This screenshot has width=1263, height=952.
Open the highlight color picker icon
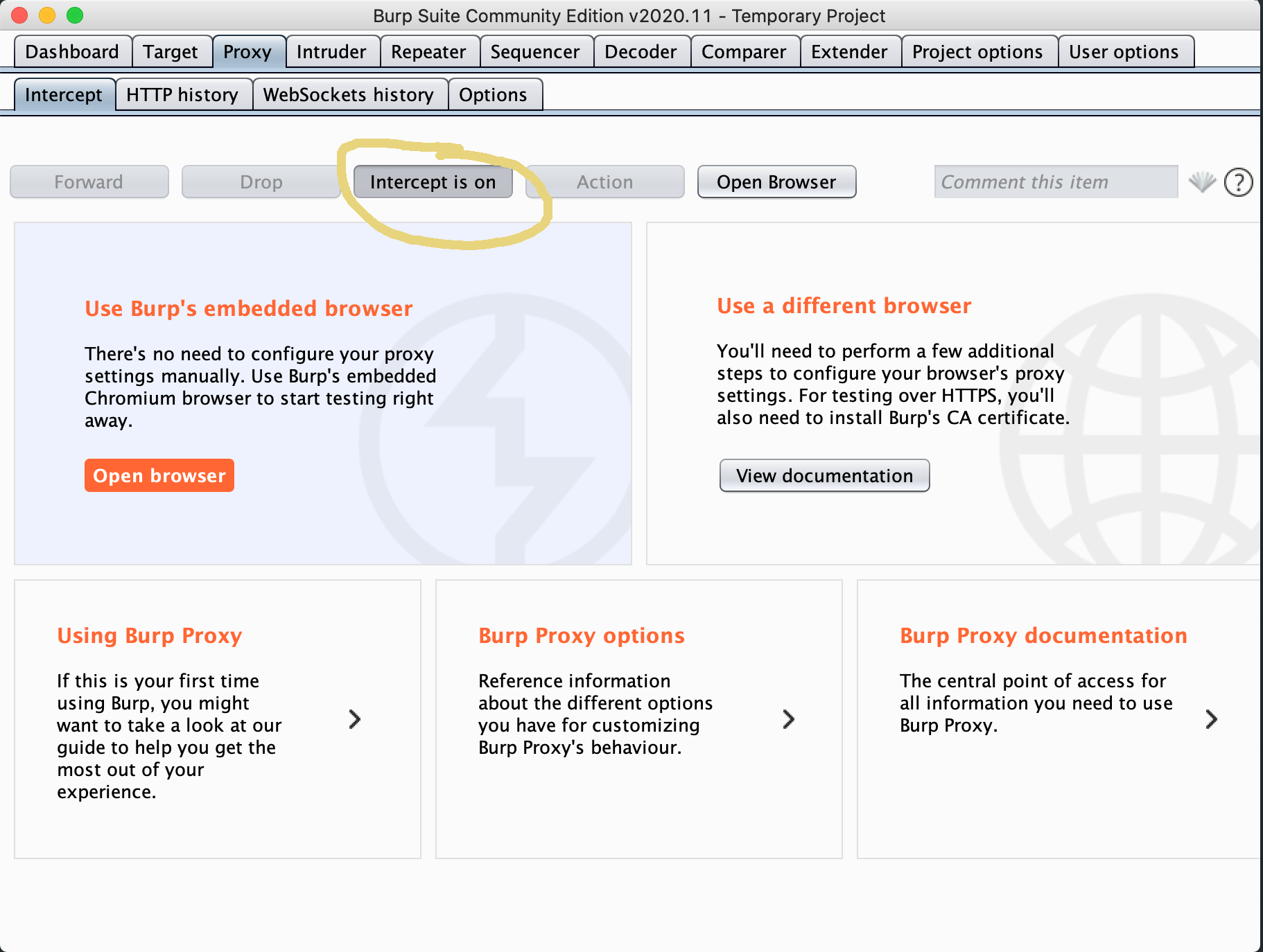pos(1202,182)
